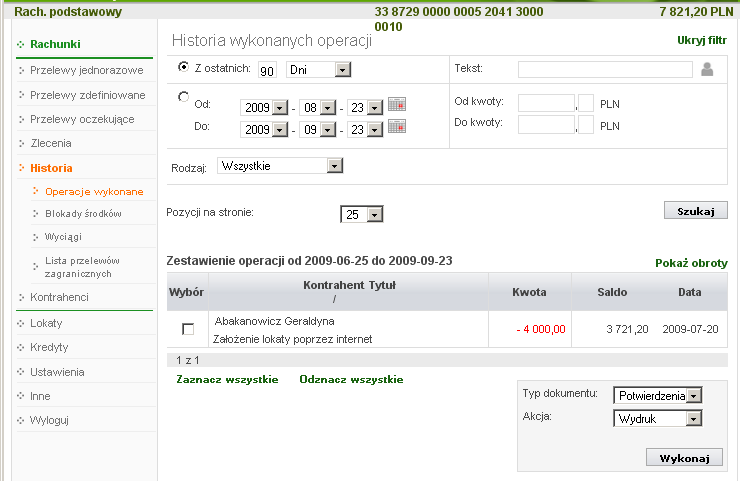Go to Kontrahenci

pos(59,297)
